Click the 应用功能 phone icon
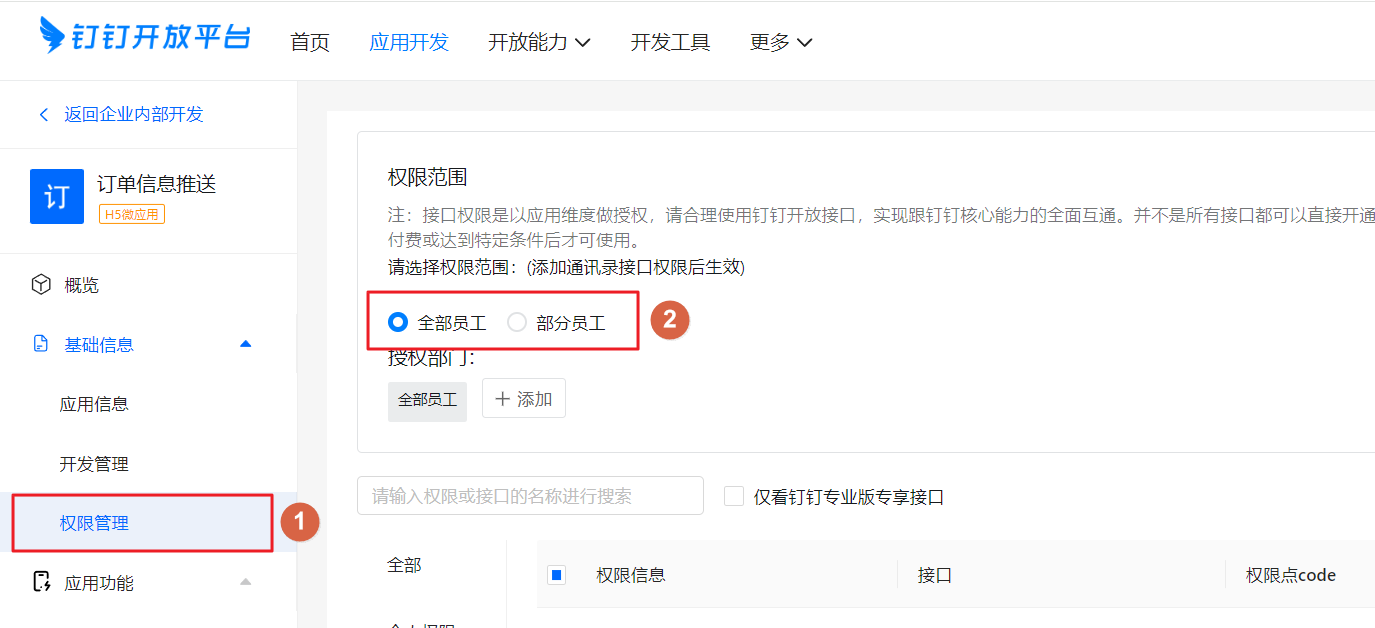1375x628 pixels. (41, 582)
